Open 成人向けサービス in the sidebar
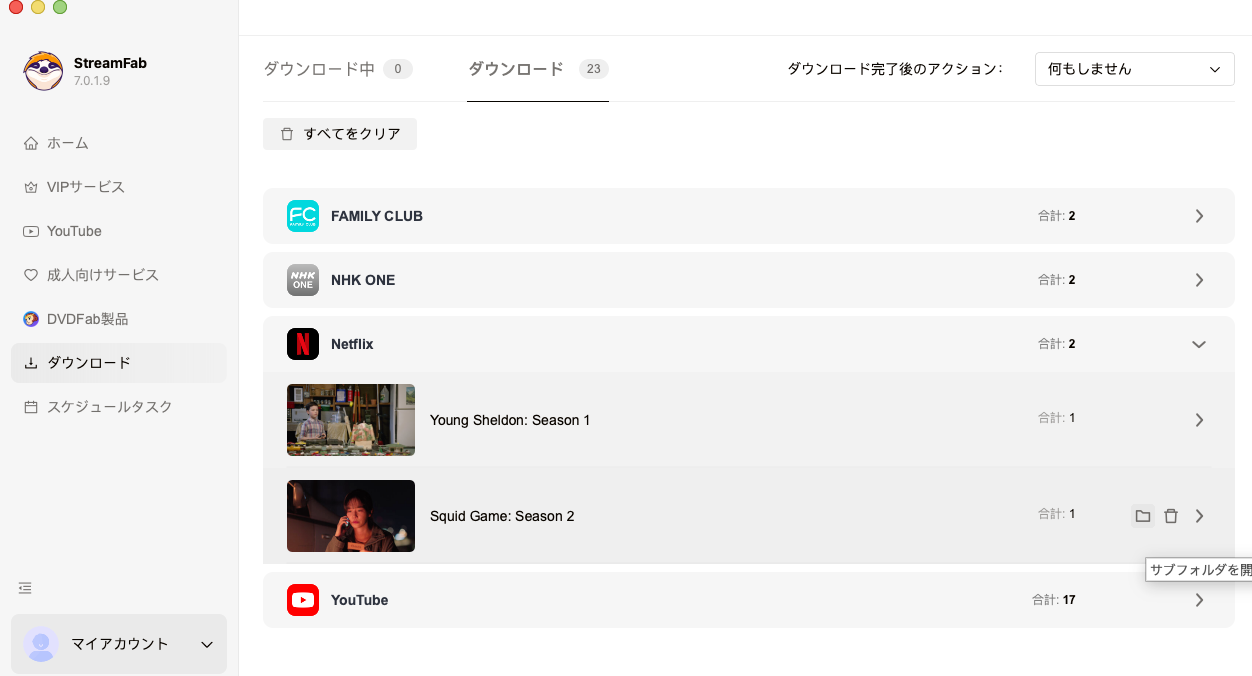 119,275
